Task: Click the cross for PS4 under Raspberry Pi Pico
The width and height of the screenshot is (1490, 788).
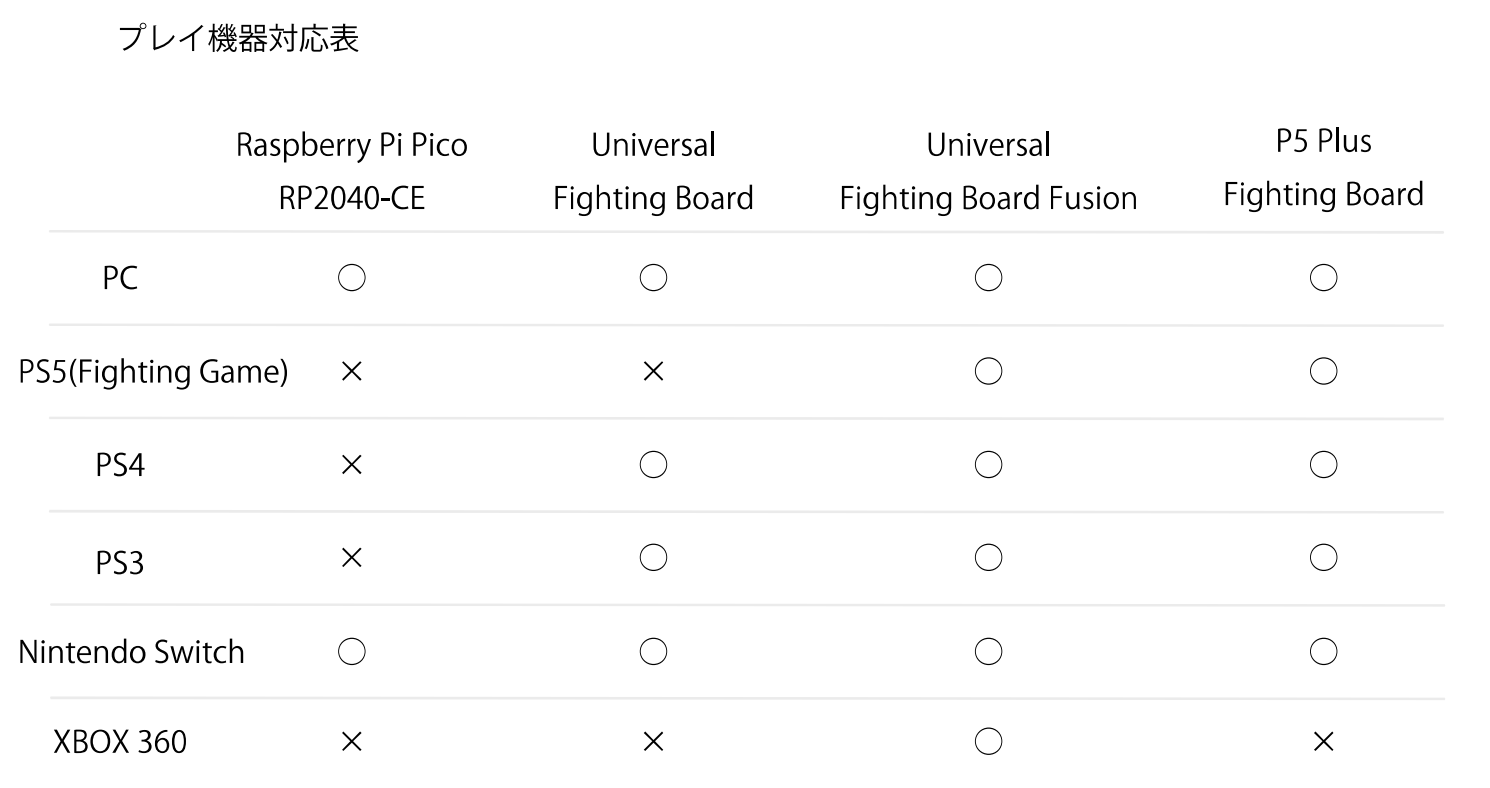Action: click(x=351, y=465)
